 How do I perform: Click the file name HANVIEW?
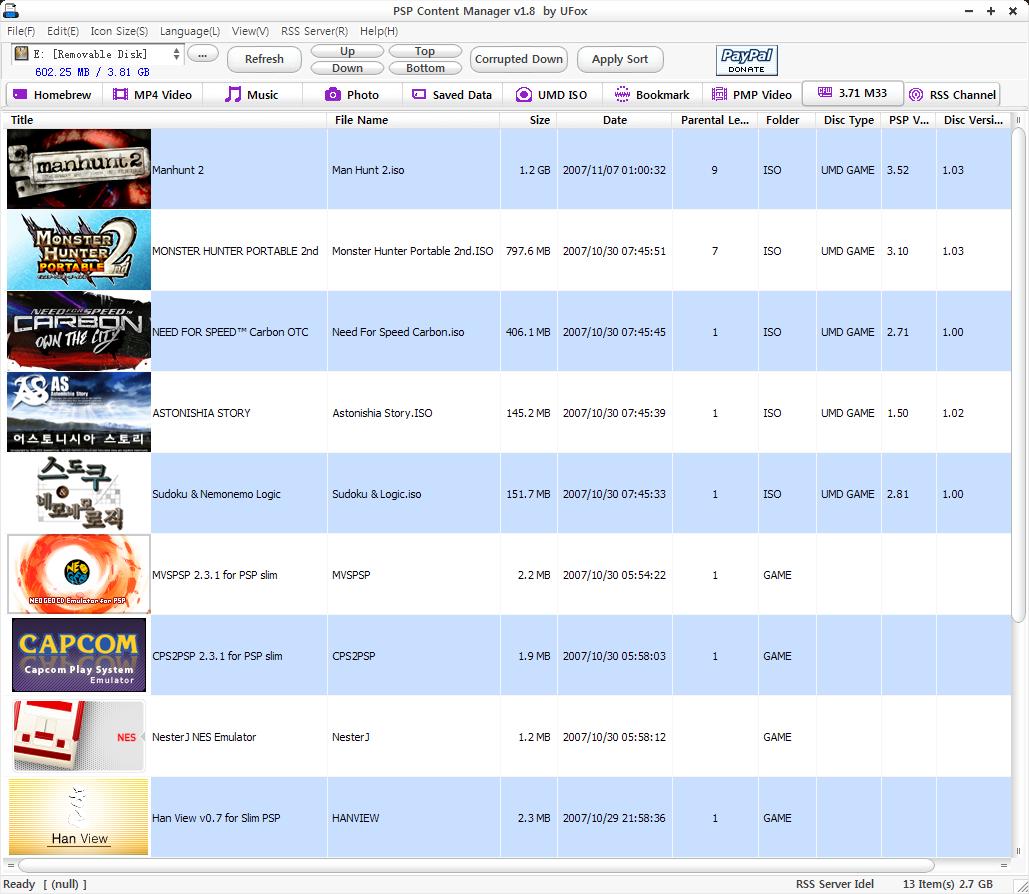point(356,818)
